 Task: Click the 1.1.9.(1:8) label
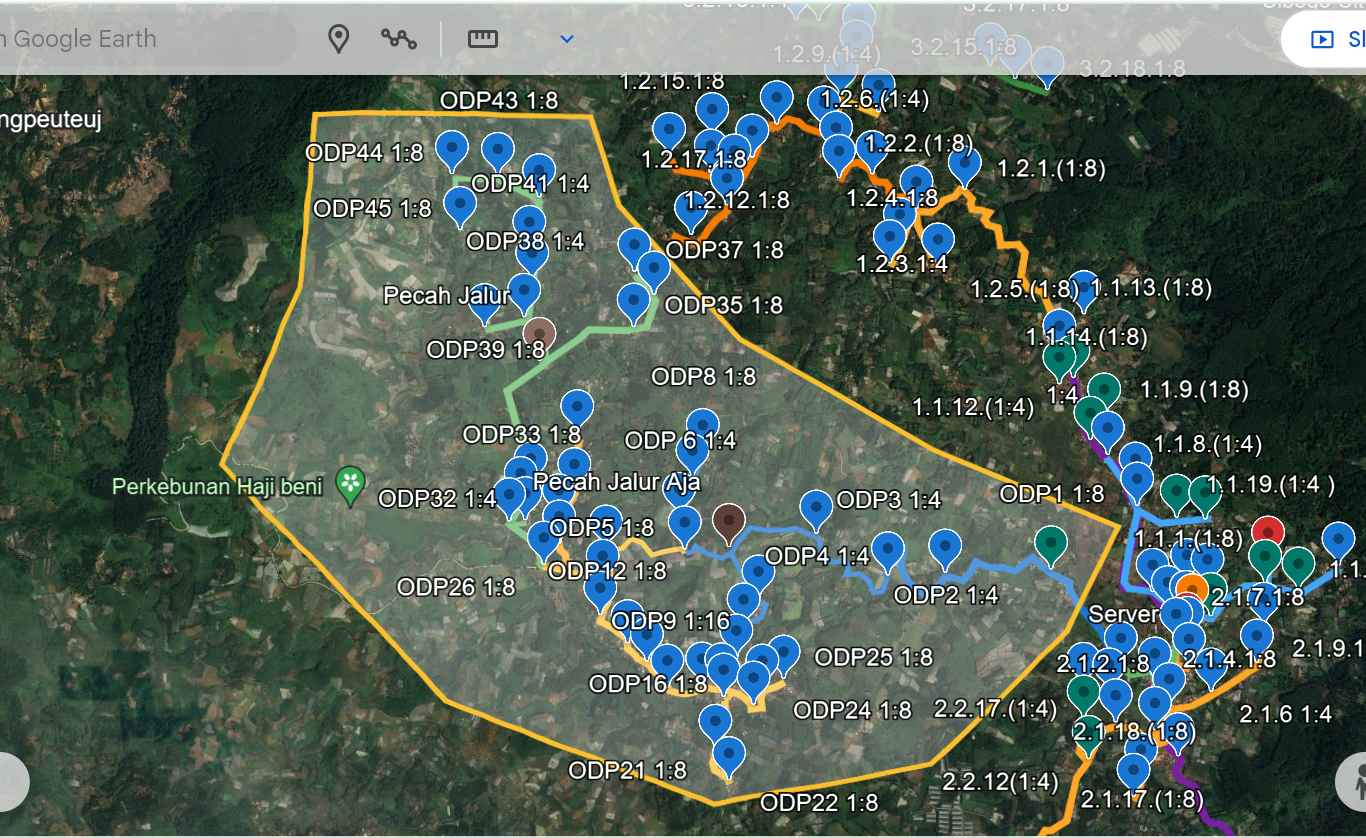coord(1194,389)
